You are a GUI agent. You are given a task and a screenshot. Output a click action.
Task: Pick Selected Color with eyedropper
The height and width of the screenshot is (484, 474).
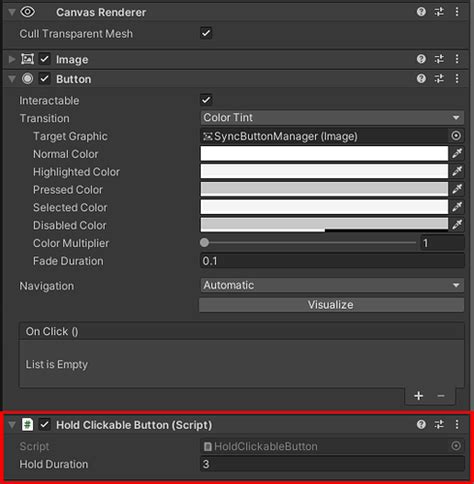(x=457, y=207)
